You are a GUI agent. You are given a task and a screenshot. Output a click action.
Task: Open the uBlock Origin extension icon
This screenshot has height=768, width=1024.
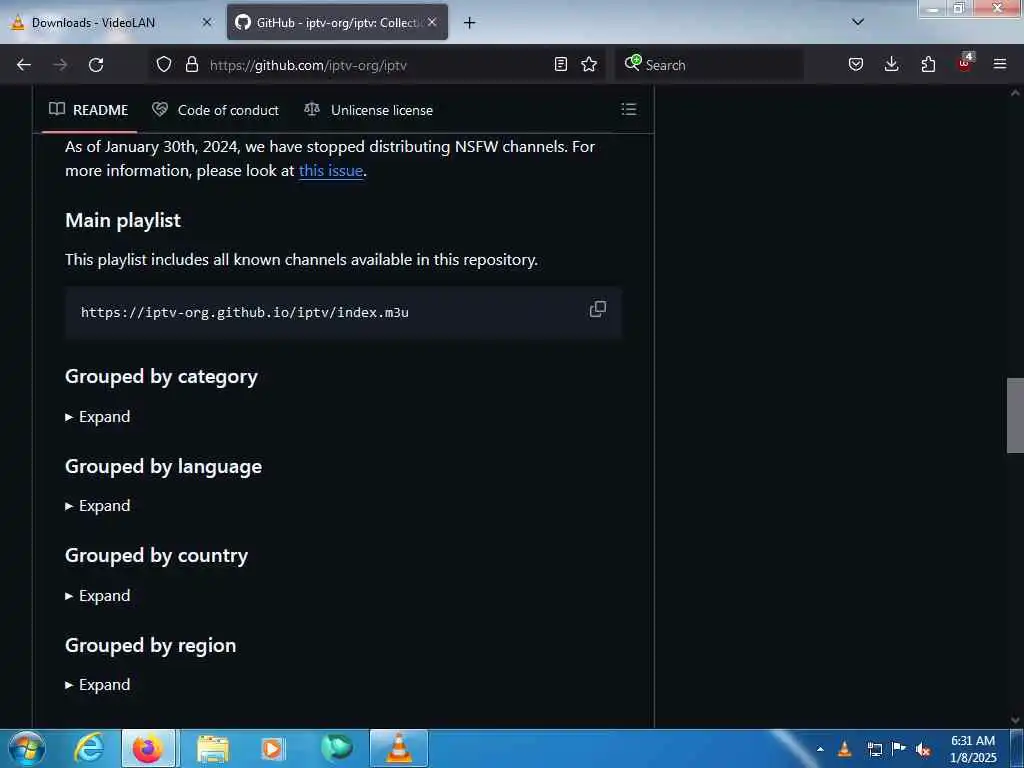tap(965, 63)
